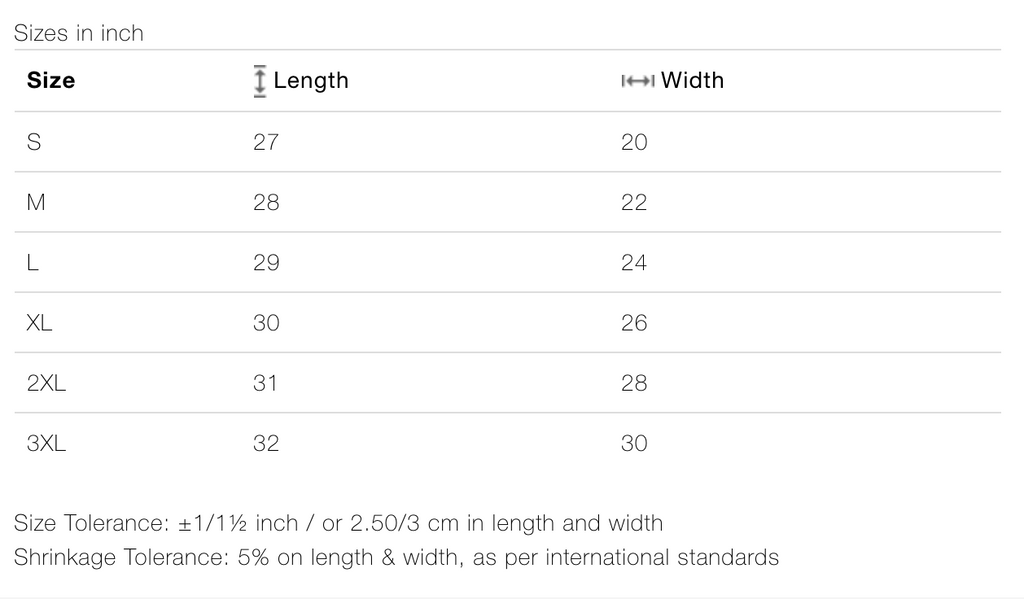Click width value 20 for size S
Screen dimensions: 1024x599
[634, 142]
